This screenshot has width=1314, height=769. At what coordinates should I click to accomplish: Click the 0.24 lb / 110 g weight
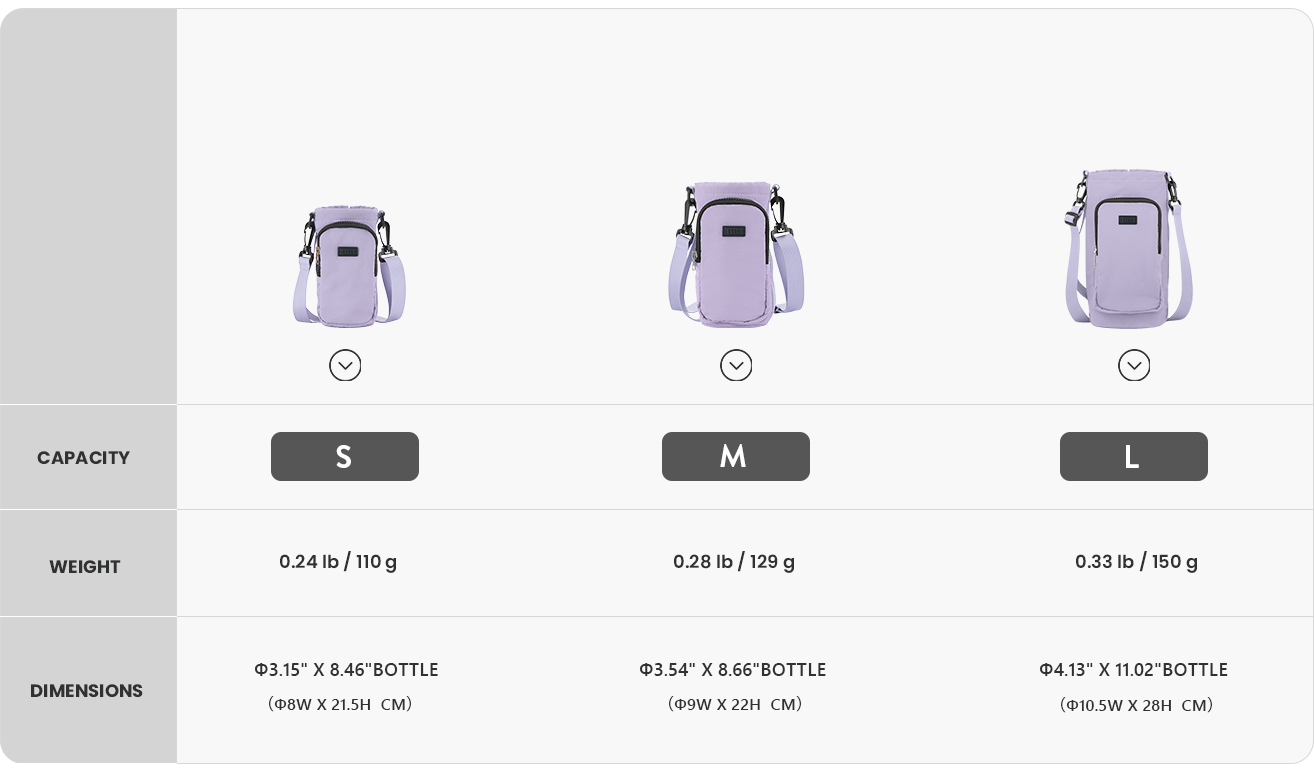338,562
